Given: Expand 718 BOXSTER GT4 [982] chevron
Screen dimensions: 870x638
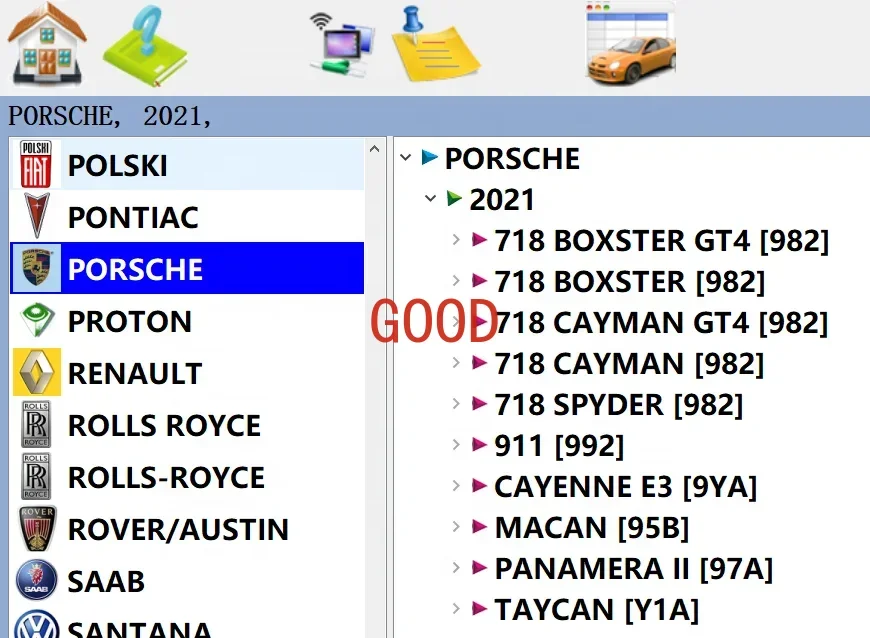Looking at the screenshot, I should tap(456, 240).
